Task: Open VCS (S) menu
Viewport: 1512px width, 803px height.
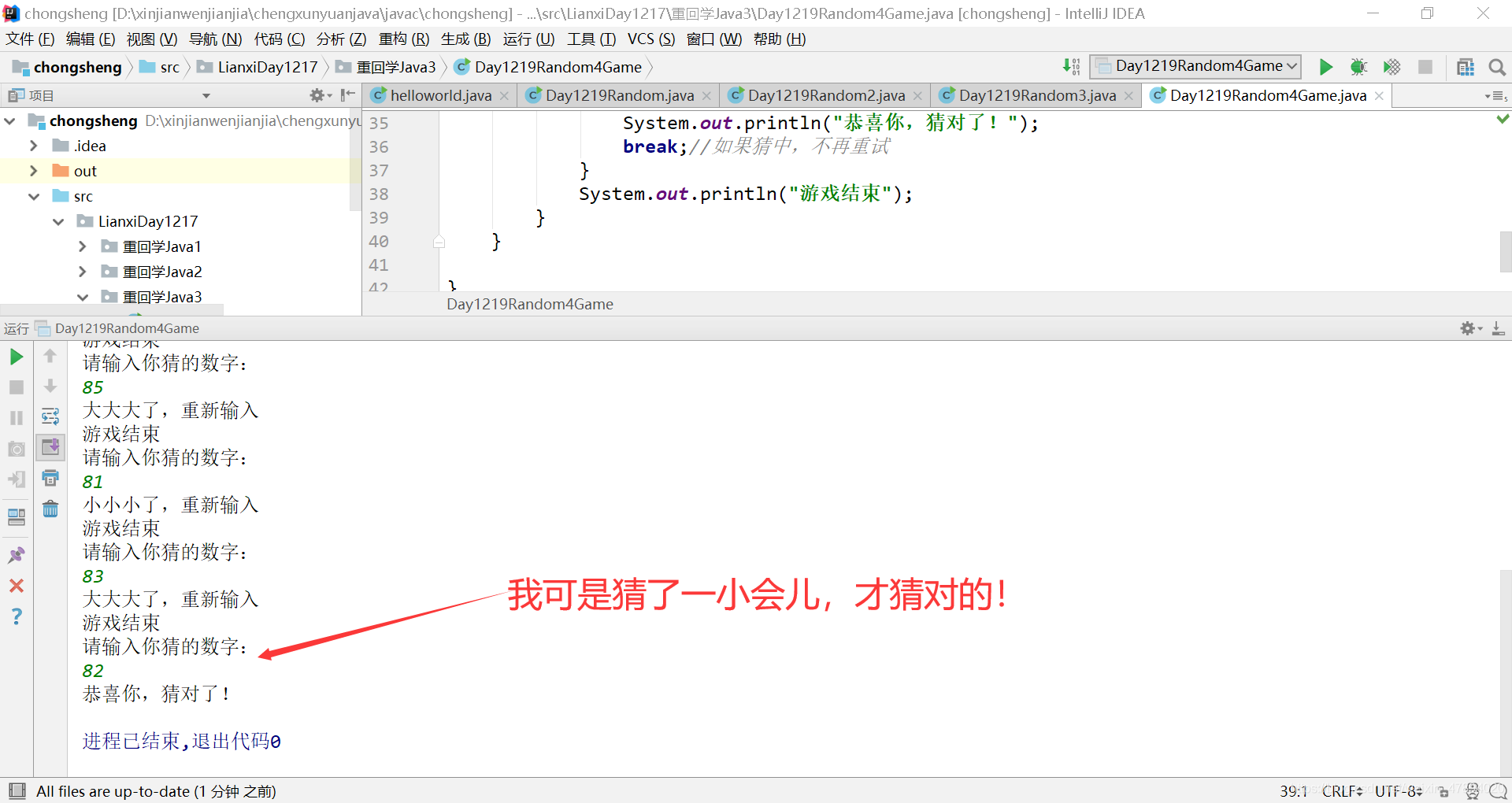Action: click(651, 39)
